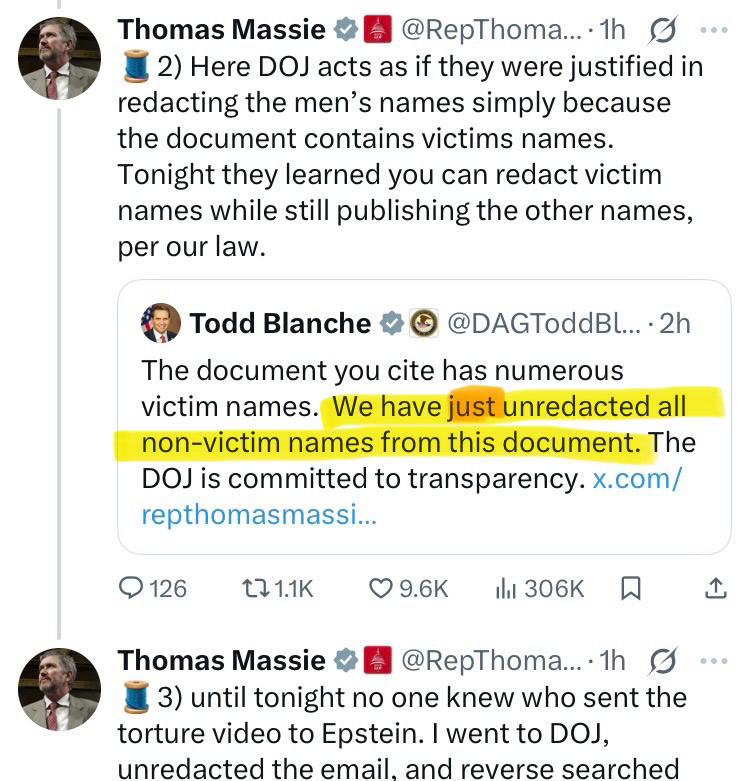The height and width of the screenshot is (781, 750).
Task: Click Todd Blanche's name in quoted post
Action: pos(280,323)
